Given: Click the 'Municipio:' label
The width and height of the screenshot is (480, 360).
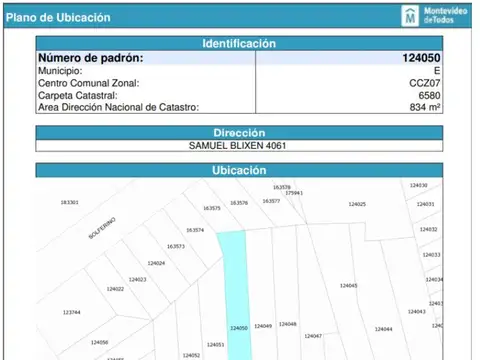Looking at the screenshot, I should pyautogui.click(x=60, y=71).
